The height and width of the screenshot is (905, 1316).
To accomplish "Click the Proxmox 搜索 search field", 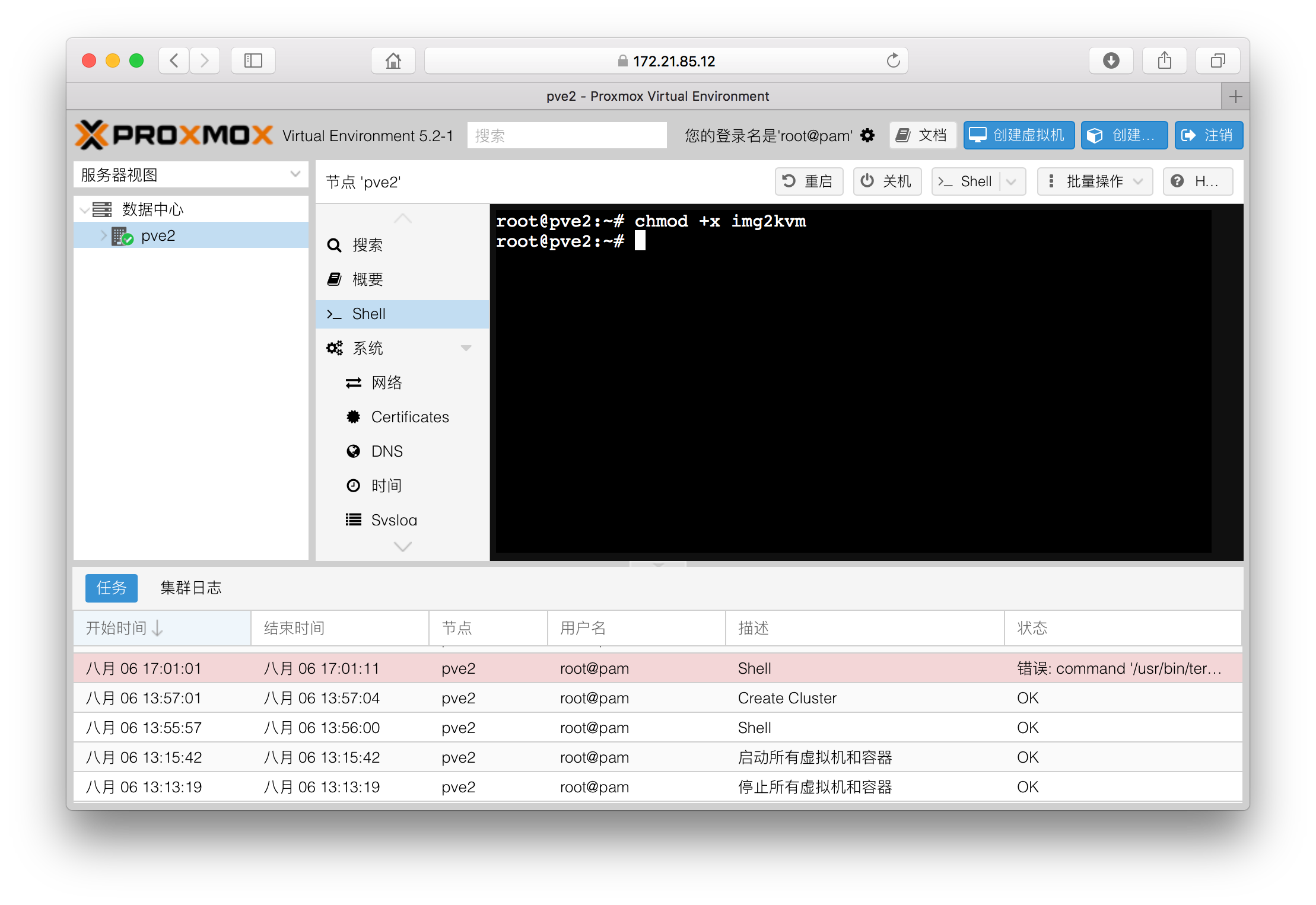I will tap(567, 136).
